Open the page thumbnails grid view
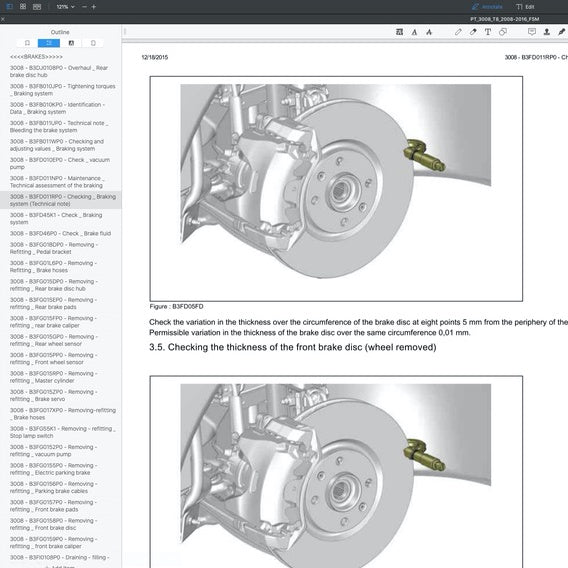 [x=23, y=7]
